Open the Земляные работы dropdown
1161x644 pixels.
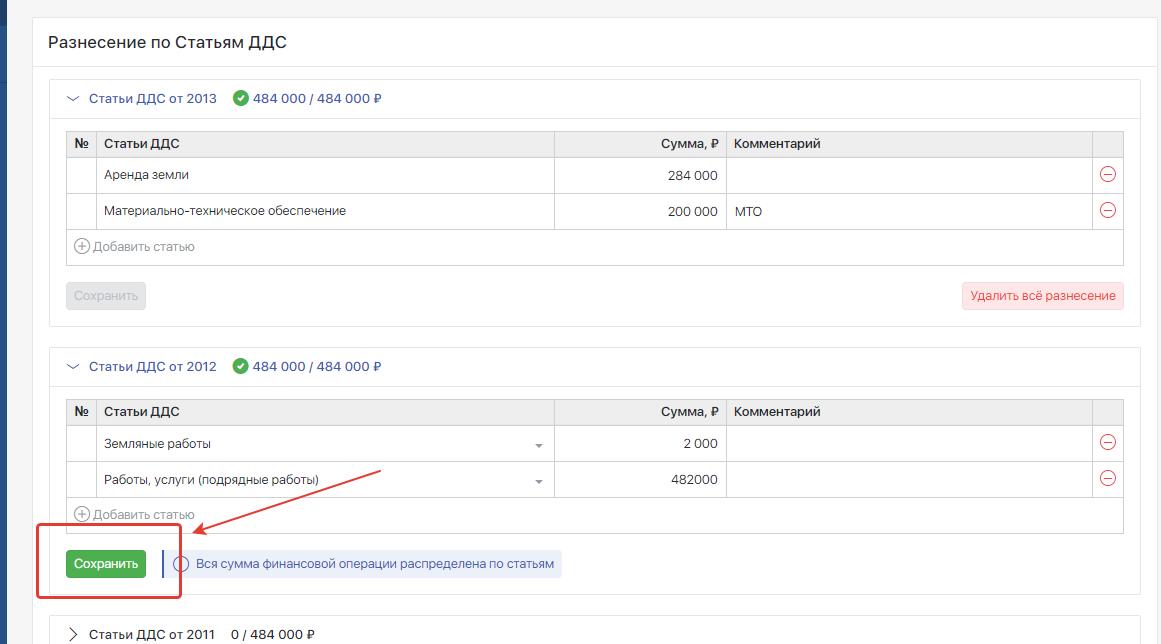538,445
